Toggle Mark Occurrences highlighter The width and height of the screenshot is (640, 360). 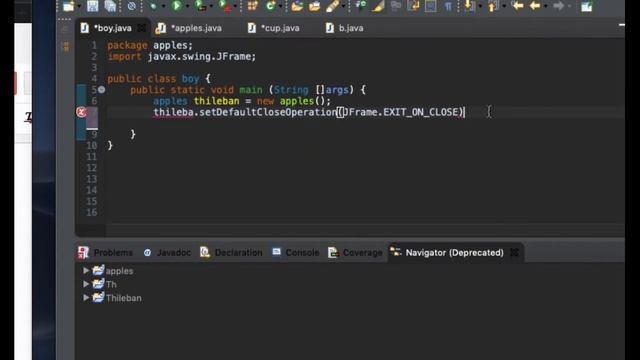378,6
